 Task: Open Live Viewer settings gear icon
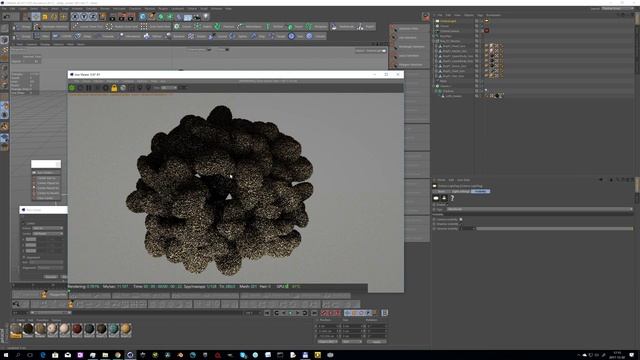(106, 88)
